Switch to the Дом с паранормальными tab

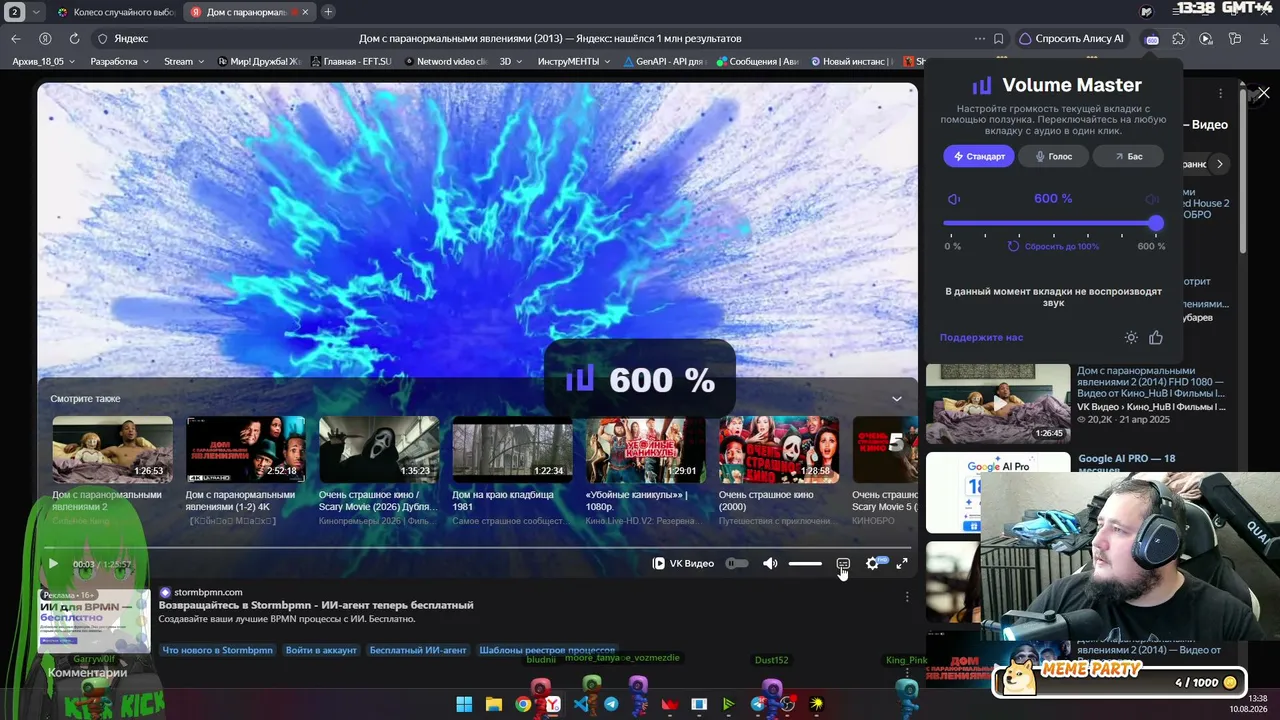[x=248, y=12]
